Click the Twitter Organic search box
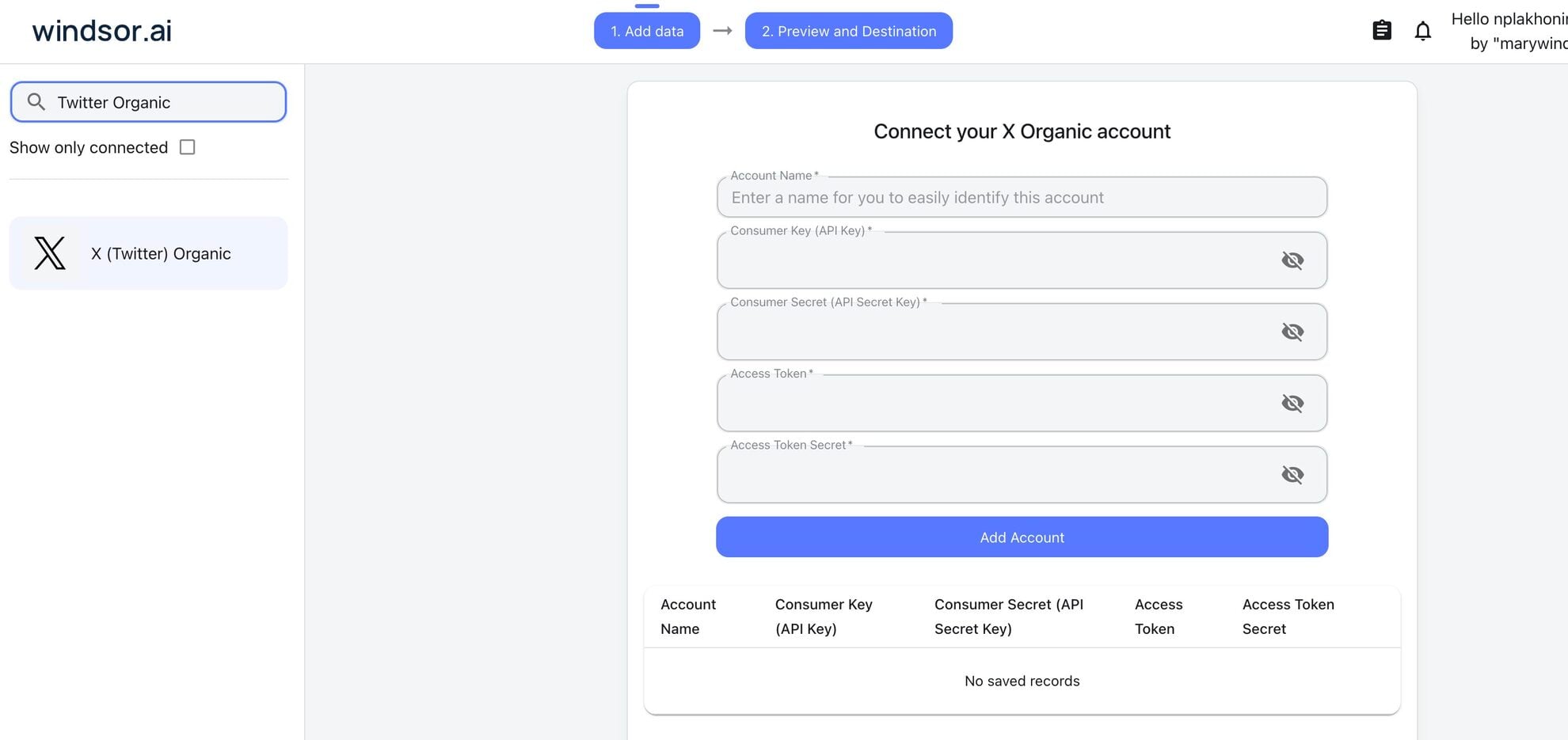Screen dimensions: 1568x740 point(148,102)
